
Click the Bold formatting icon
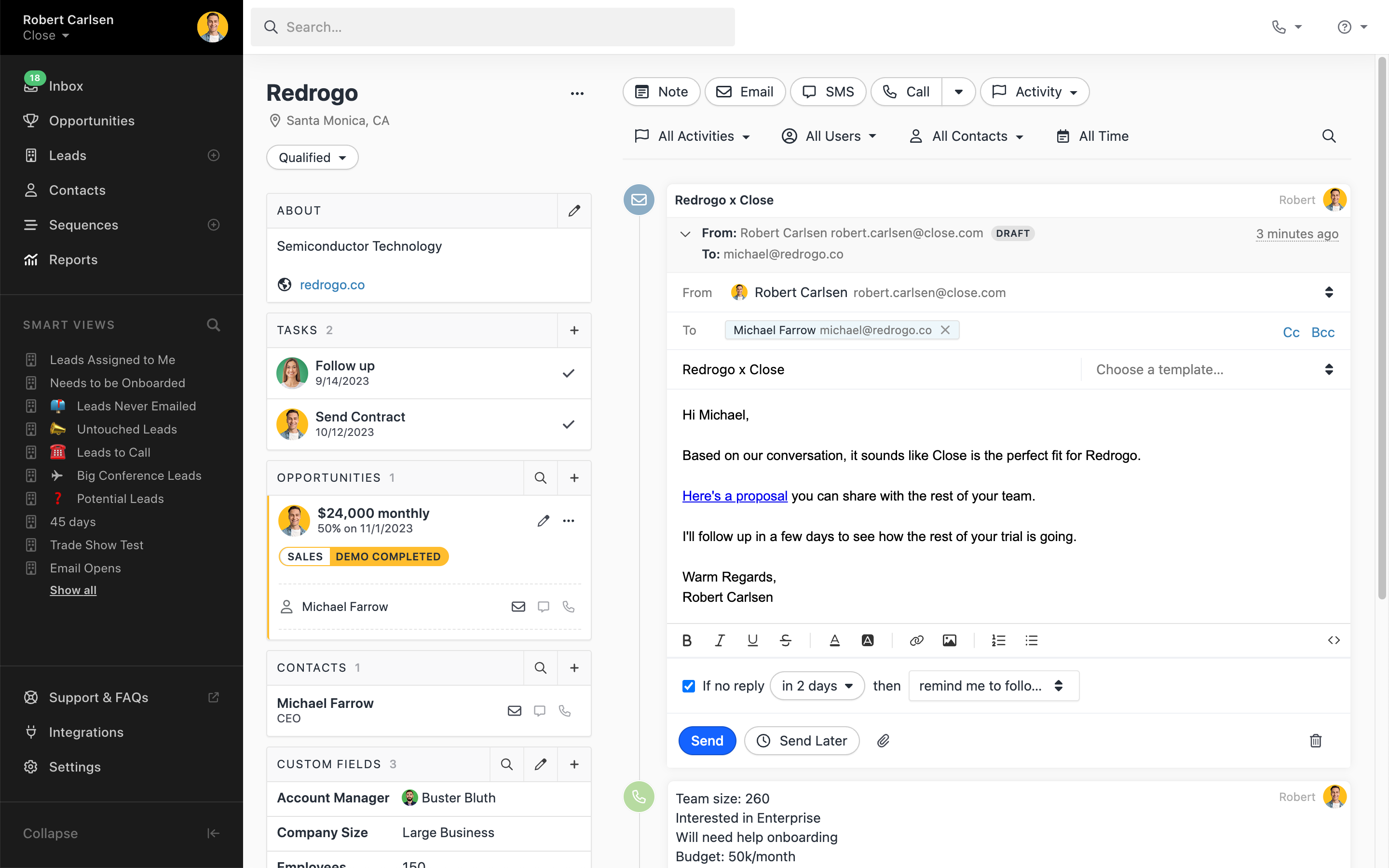pos(686,640)
